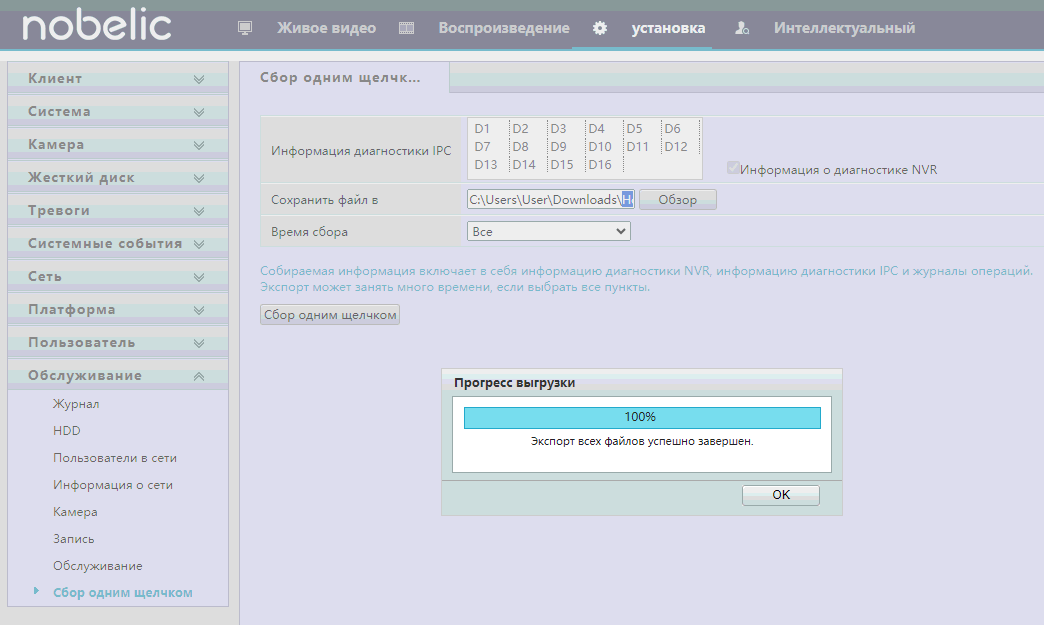Image resolution: width=1044 pixels, height=625 pixels.
Task: Click the Экспорт всех файлов успешно завершен message
Action: tap(642, 441)
